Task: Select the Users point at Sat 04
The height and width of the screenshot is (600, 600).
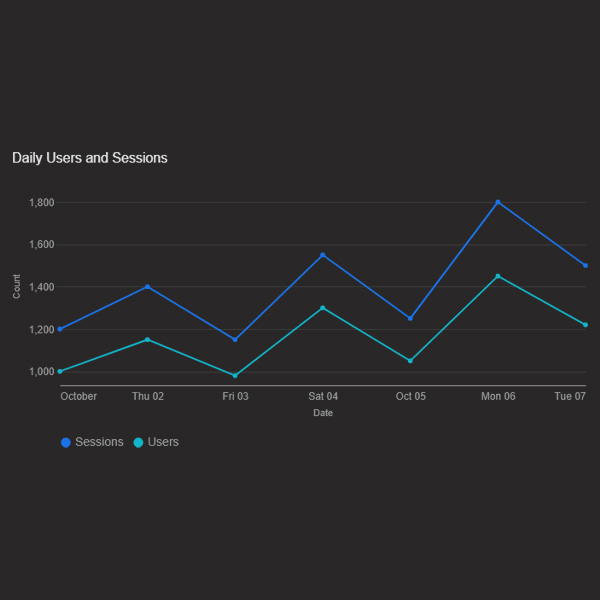Action: [323, 308]
